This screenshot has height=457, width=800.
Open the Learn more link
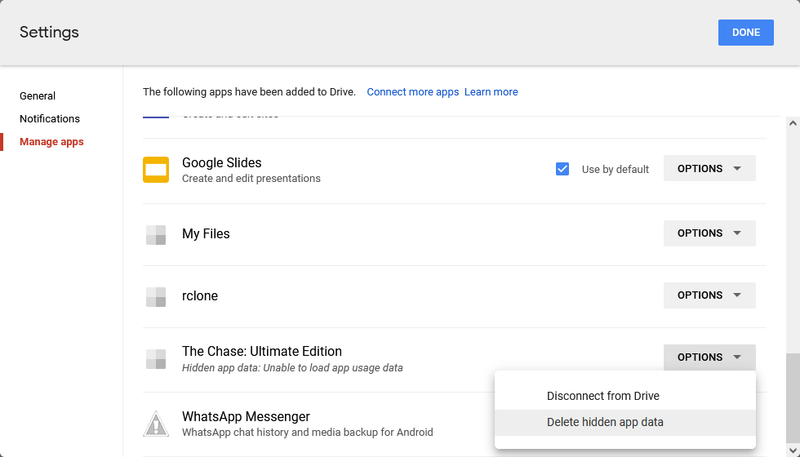491,92
